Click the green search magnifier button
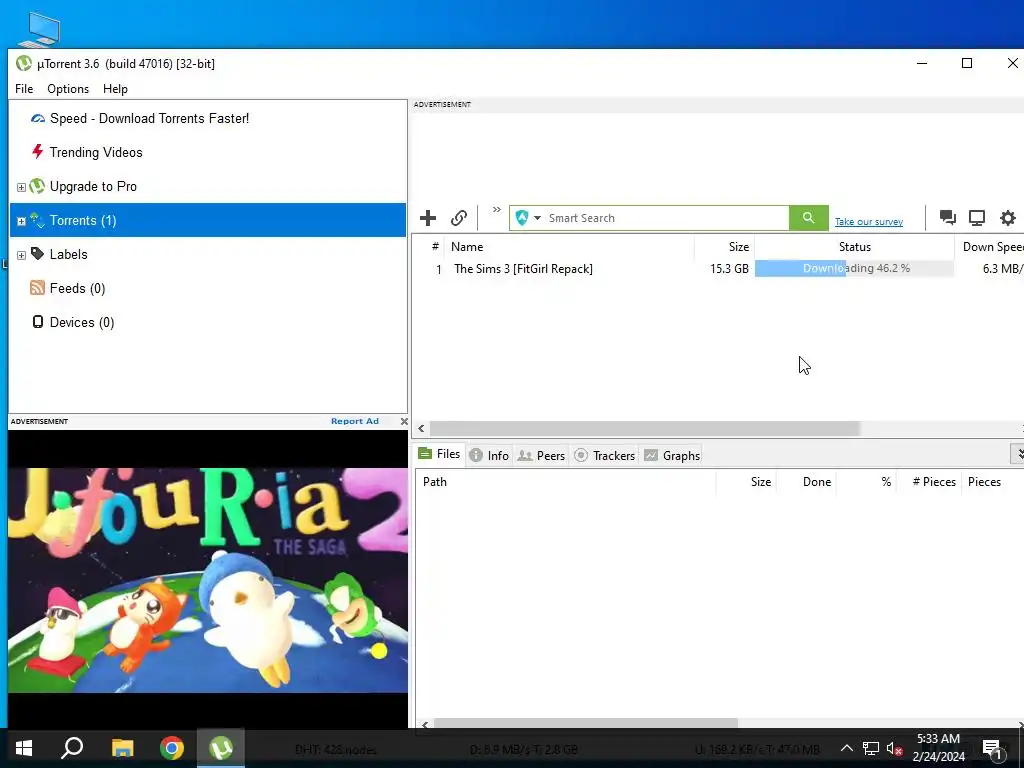The width and height of the screenshot is (1024, 768). tap(808, 218)
